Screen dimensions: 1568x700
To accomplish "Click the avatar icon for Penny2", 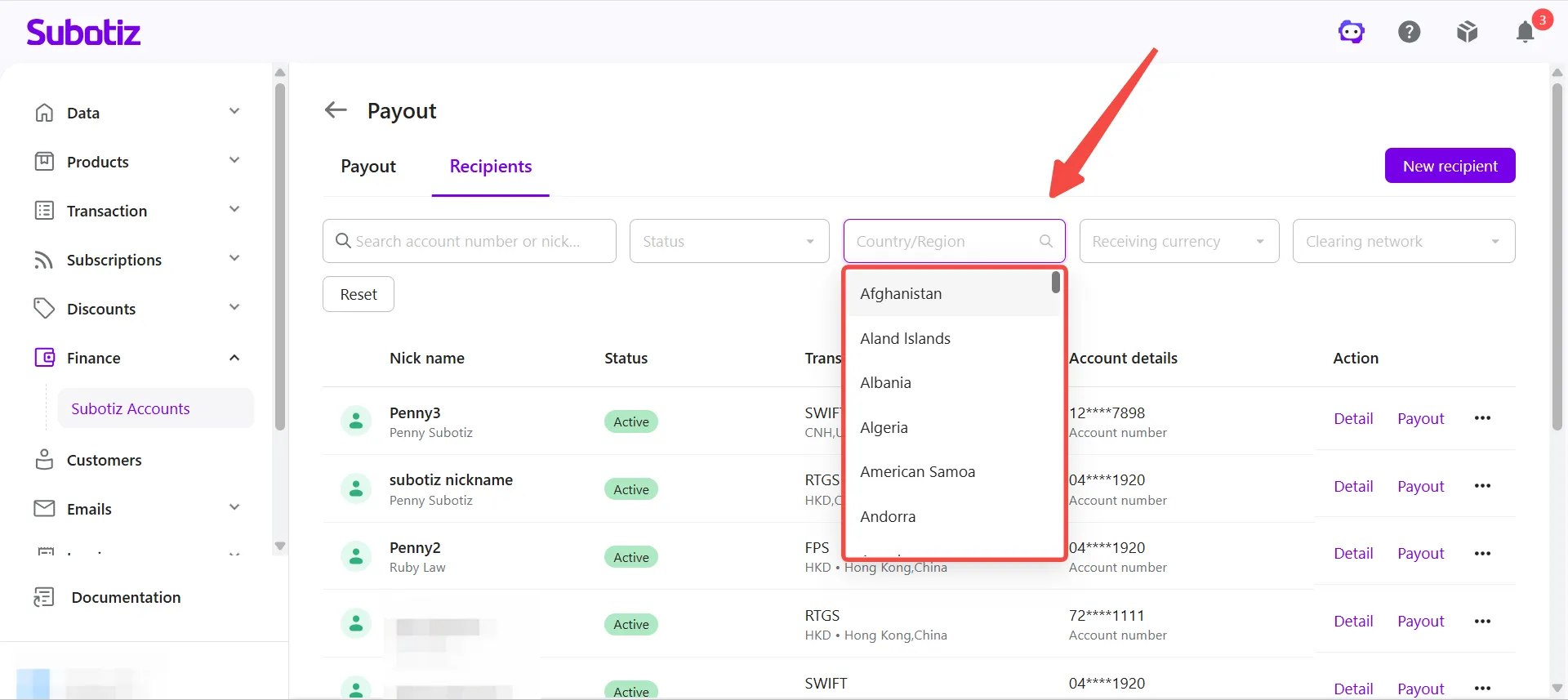I will click(356, 557).
